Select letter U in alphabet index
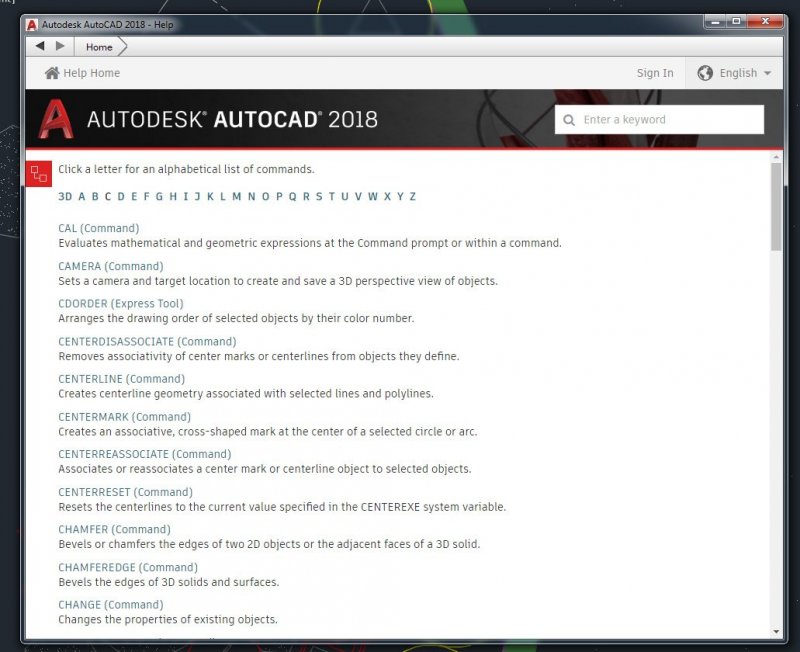The image size is (800, 652). pos(345,196)
